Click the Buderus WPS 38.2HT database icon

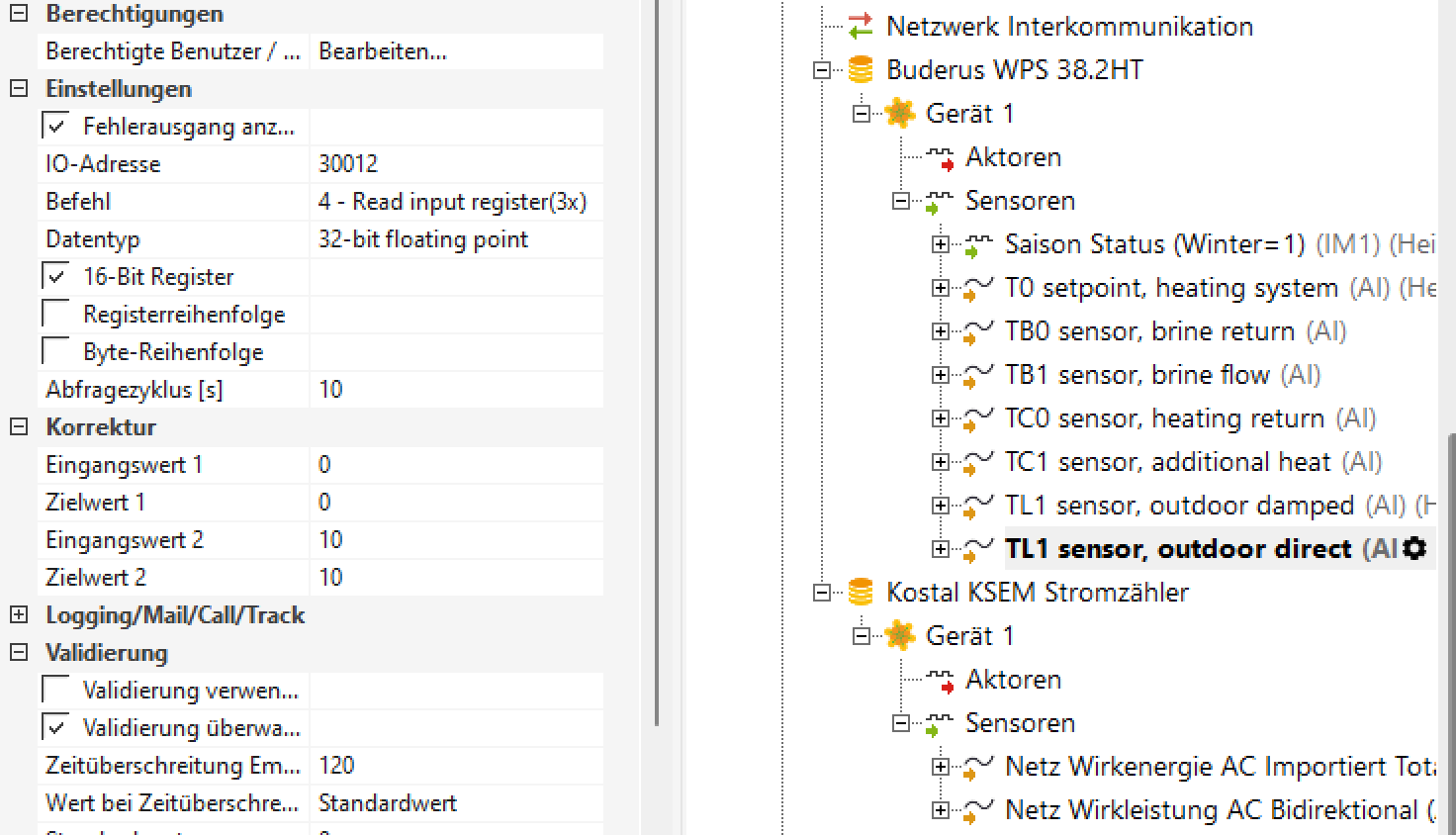click(x=862, y=70)
